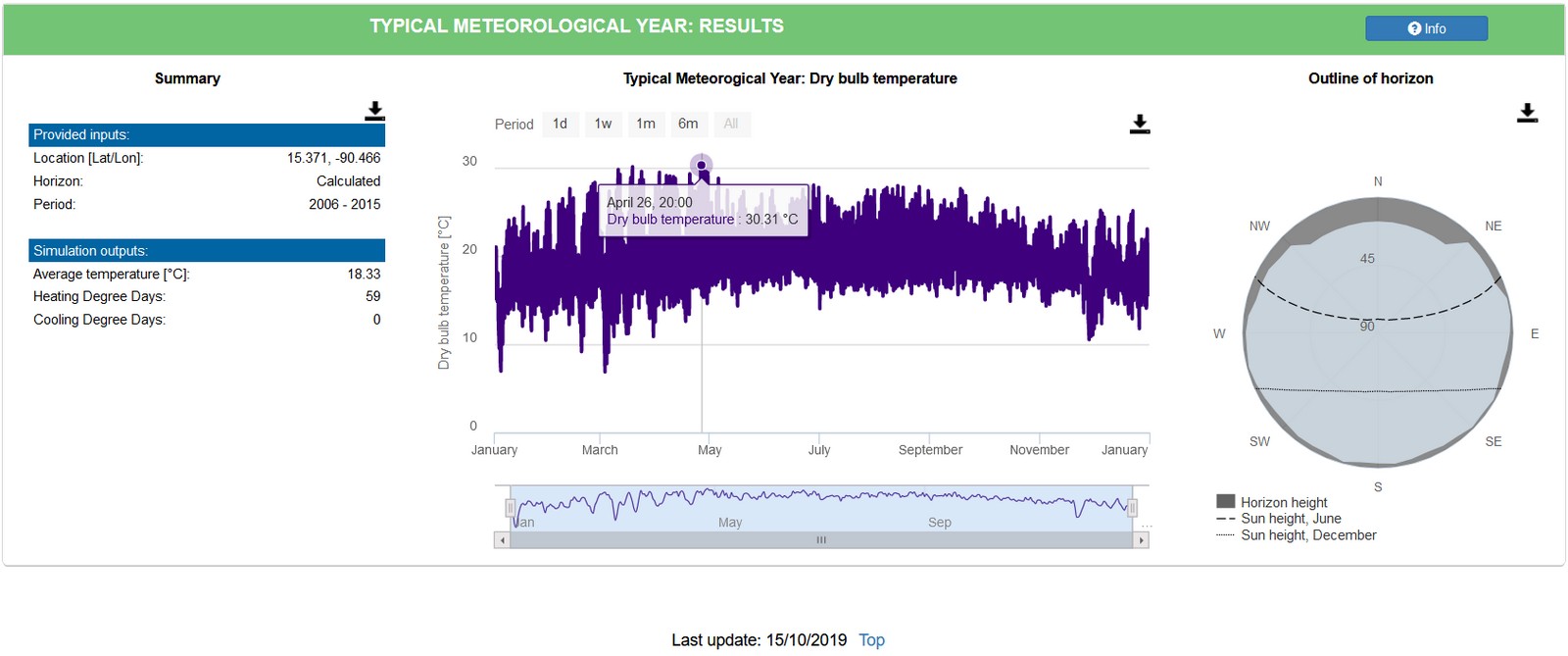Screen dimensions: 1568x656
Task: Select the 1m period
Action: pos(646,124)
